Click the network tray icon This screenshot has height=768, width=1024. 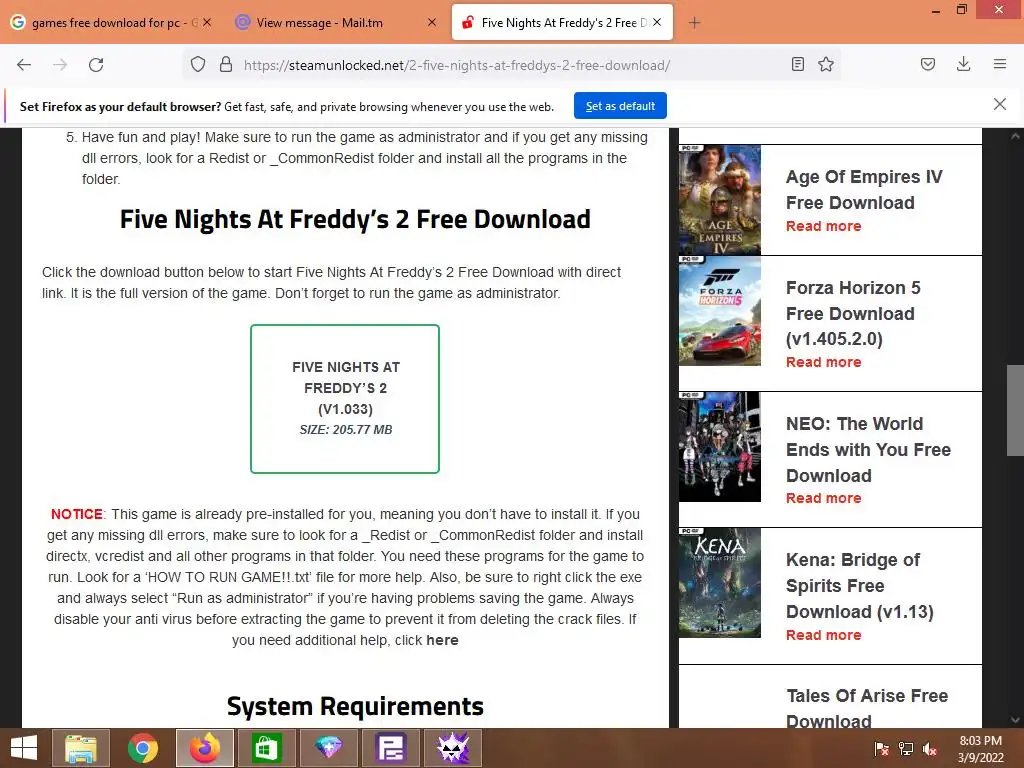point(906,748)
